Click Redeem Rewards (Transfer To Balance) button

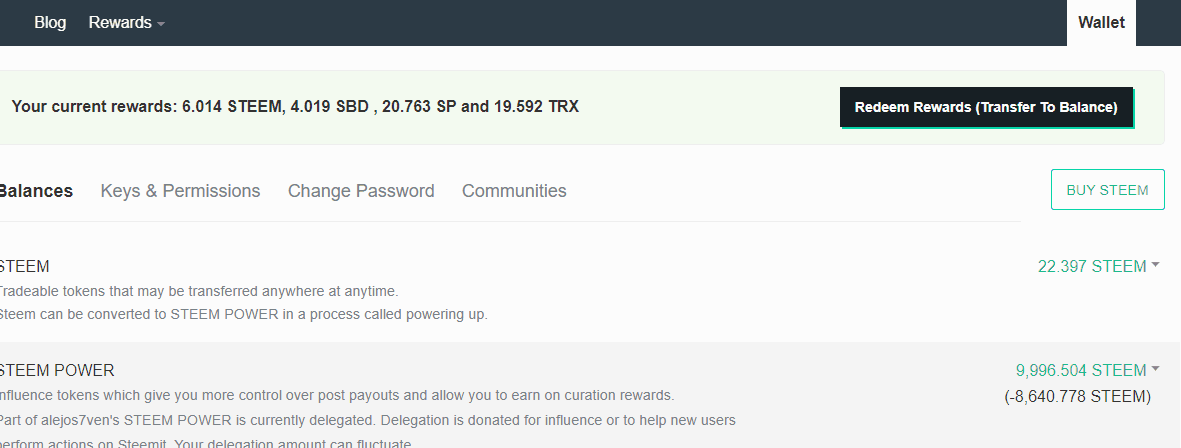[986, 107]
